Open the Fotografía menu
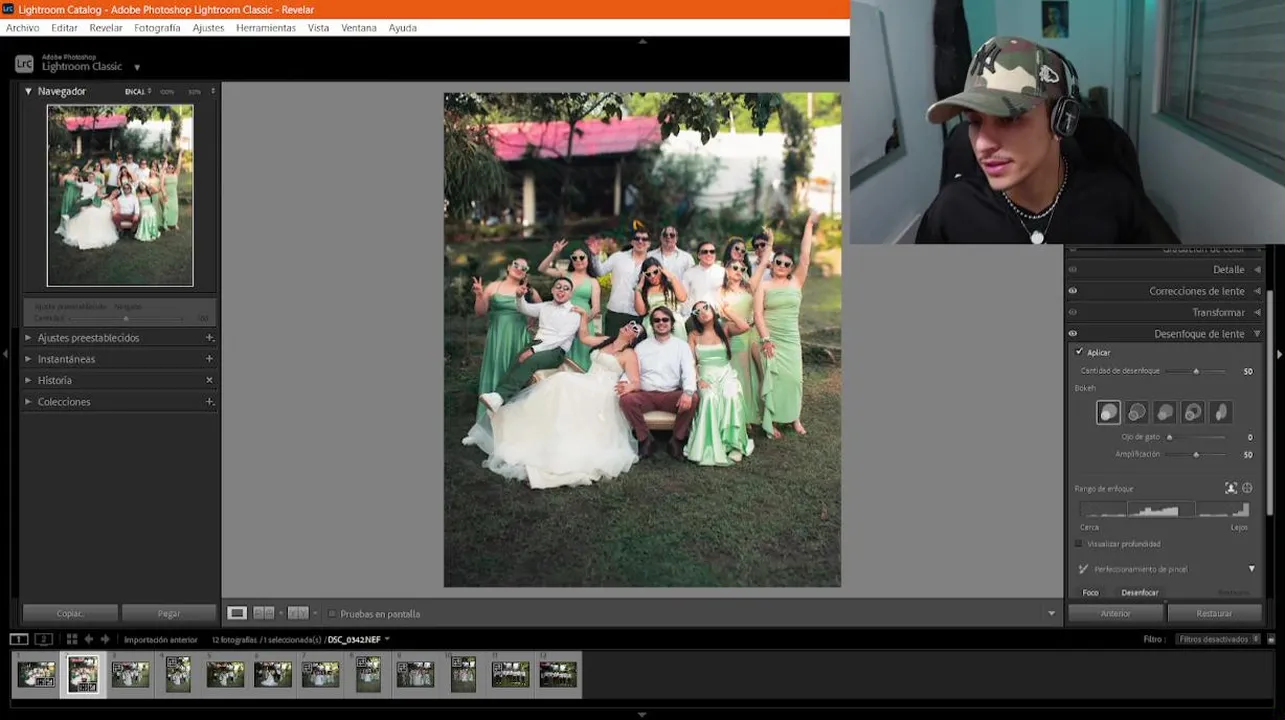This screenshot has width=1285, height=720. click(157, 28)
